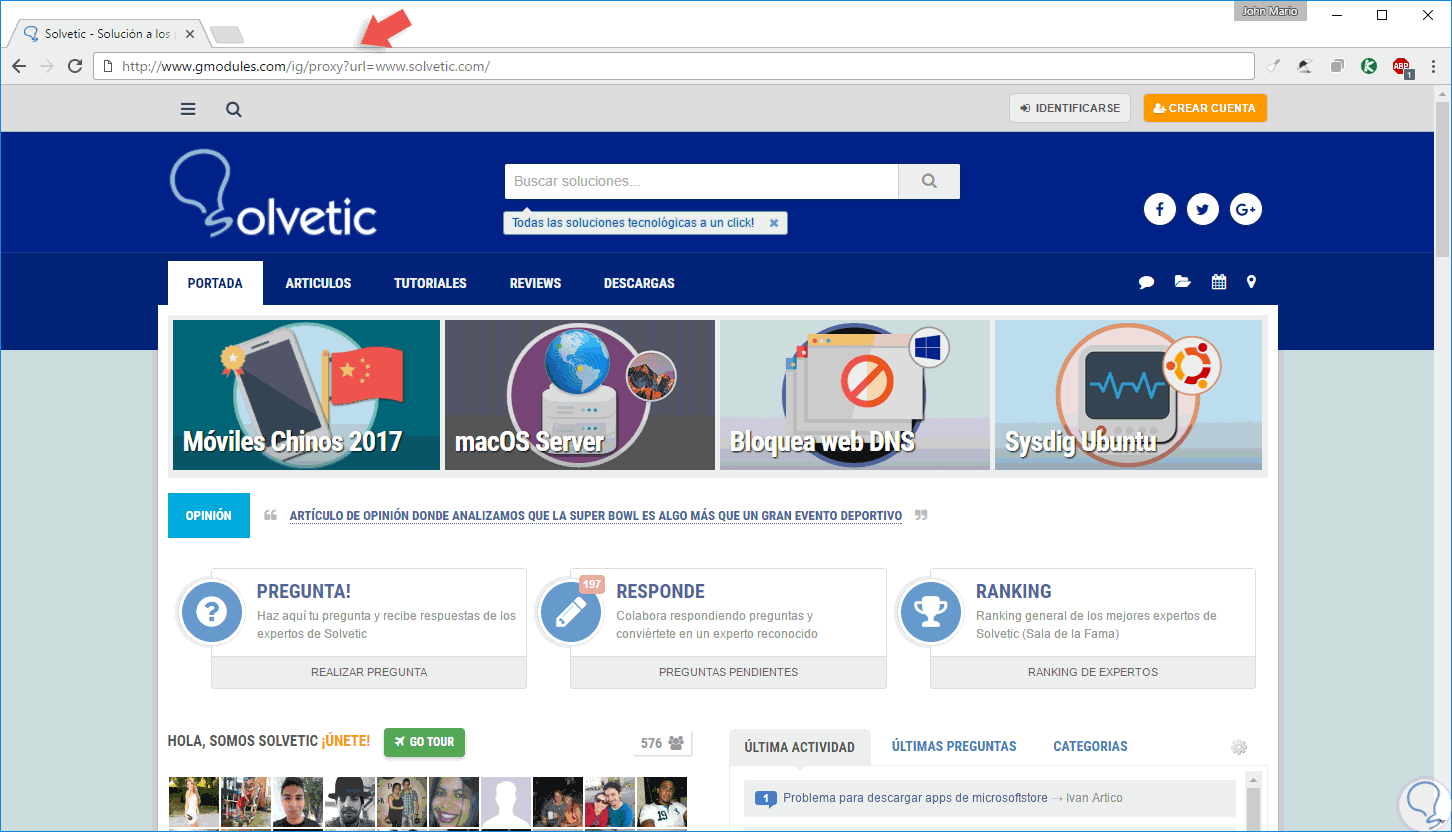Image resolution: width=1452 pixels, height=832 pixels.
Task: Click the 576 members counter icon
Action: (x=676, y=743)
